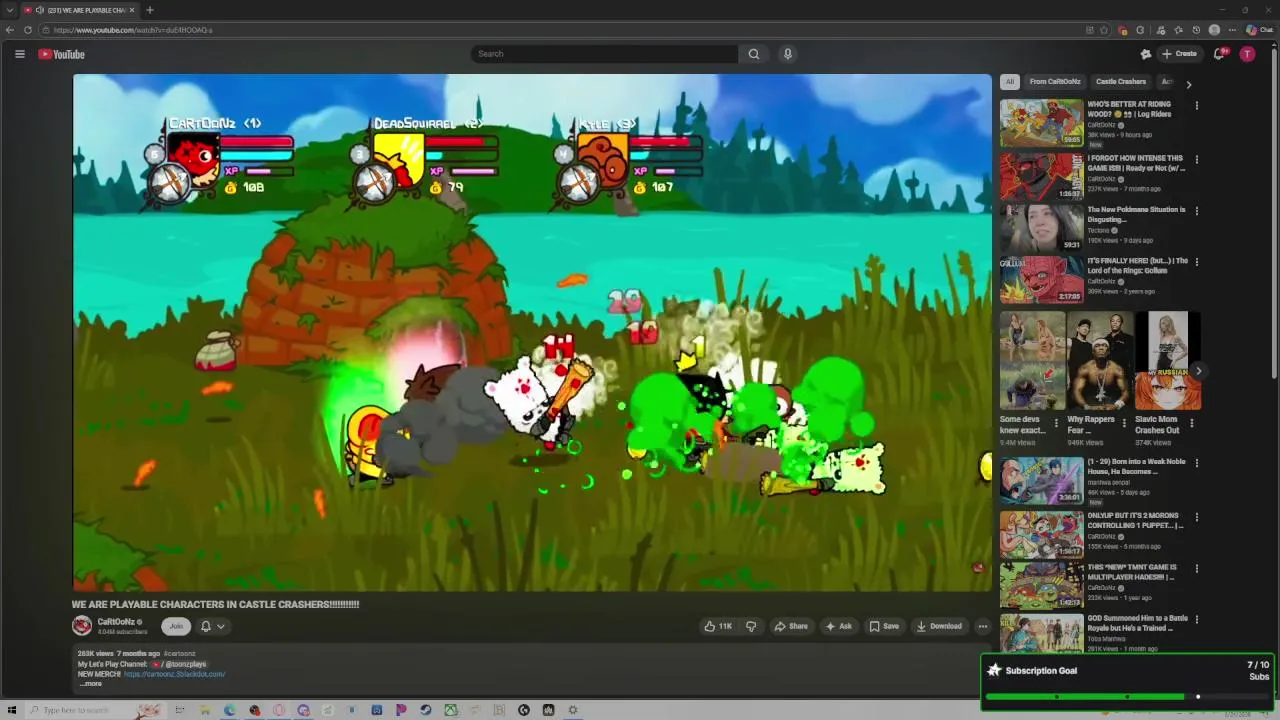
Task: Advance the Shorts shelf with next arrow
Action: 1198,371
